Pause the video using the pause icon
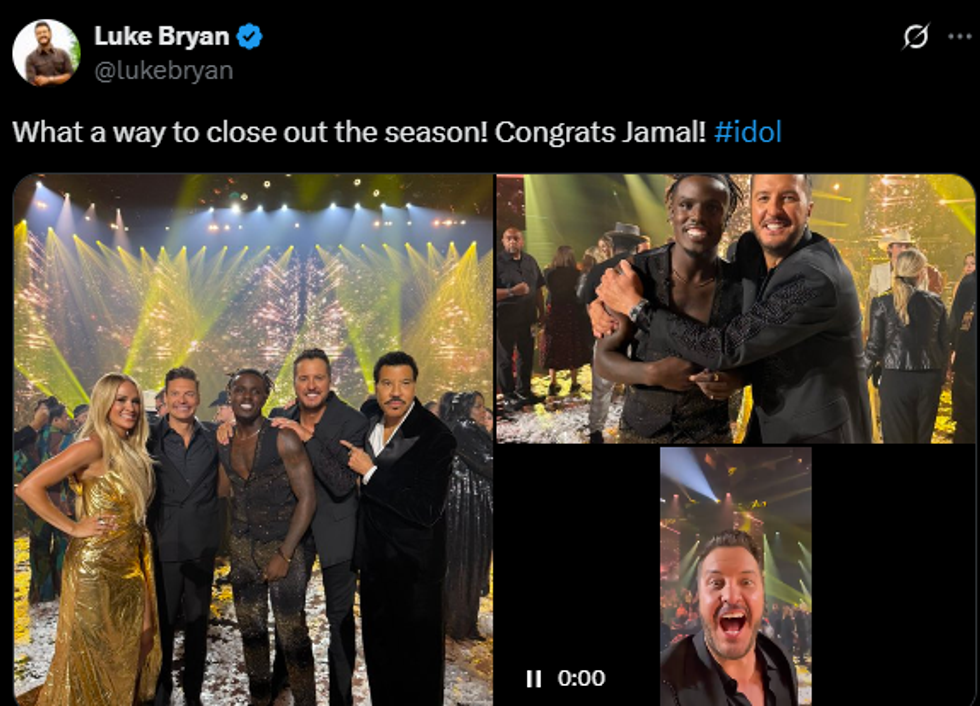 [x=534, y=679]
